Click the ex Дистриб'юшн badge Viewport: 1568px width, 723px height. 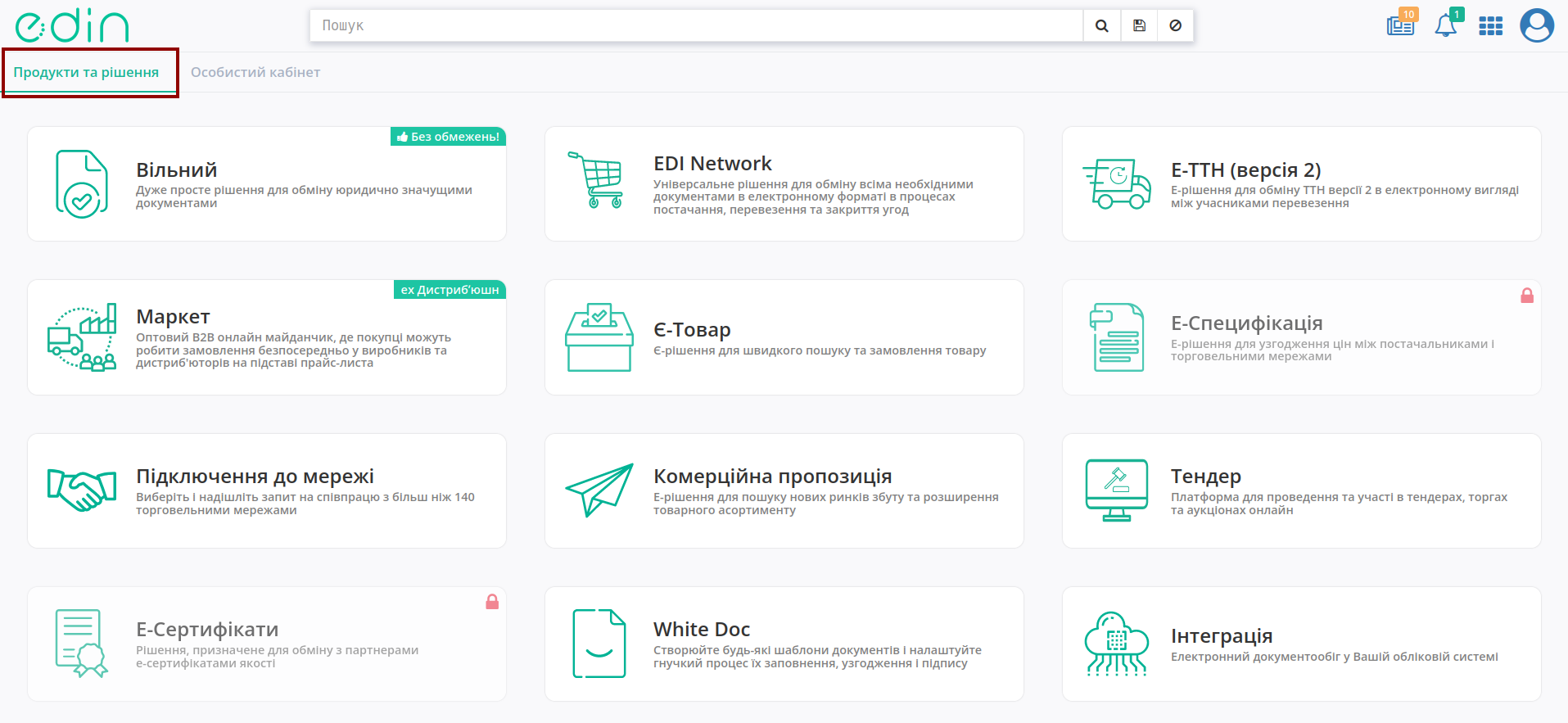[450, 290]
